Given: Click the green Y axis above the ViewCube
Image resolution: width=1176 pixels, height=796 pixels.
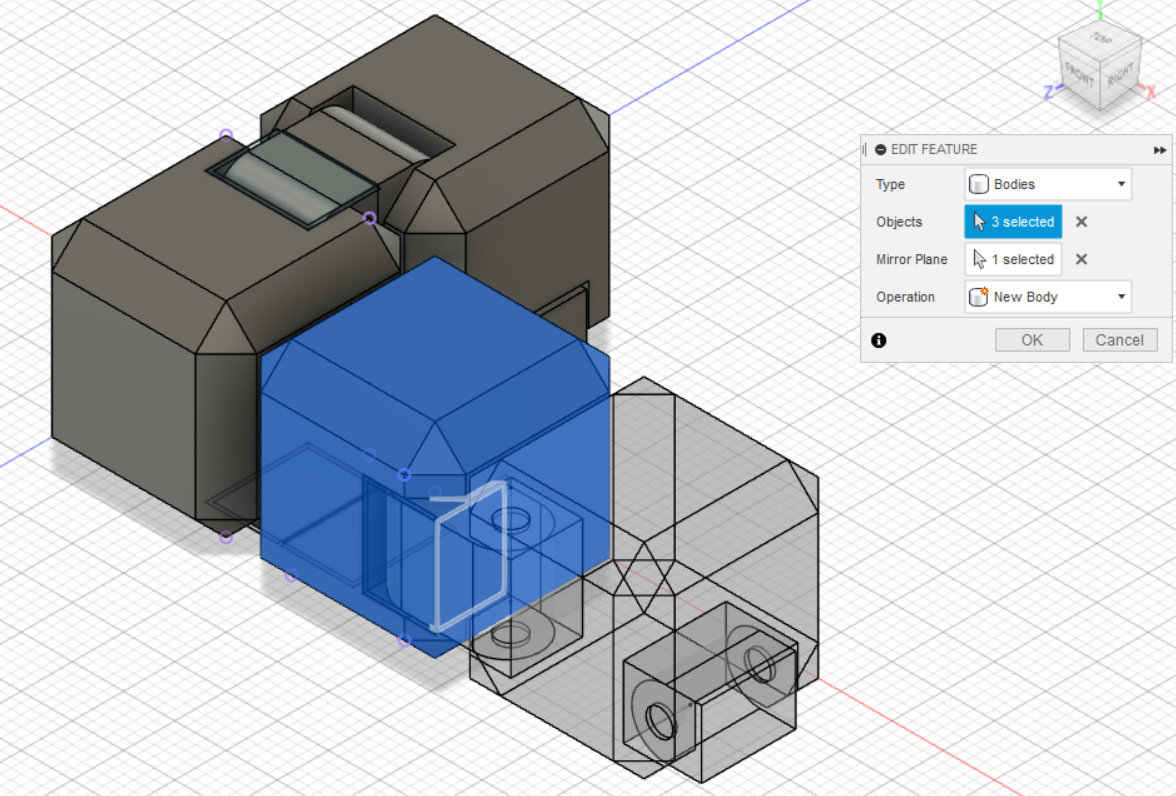Looking at the screenshot, I should [x=1100, y=10].
